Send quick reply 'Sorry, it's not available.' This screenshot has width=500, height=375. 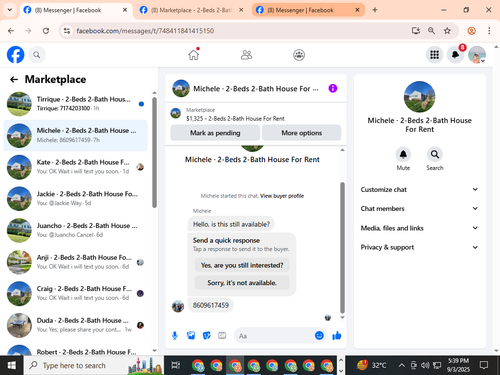(242, 283)
